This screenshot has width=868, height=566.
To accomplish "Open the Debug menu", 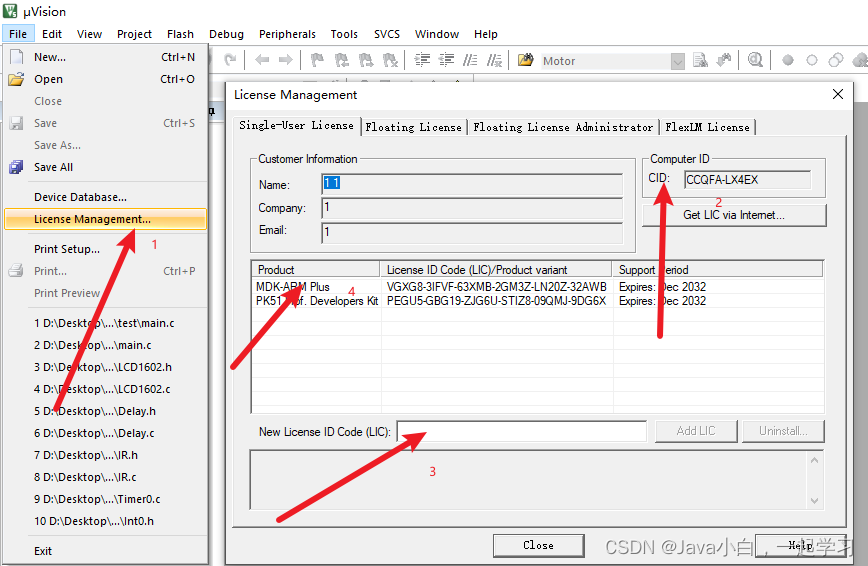I will pyautogui.click(x=226, y=34).
